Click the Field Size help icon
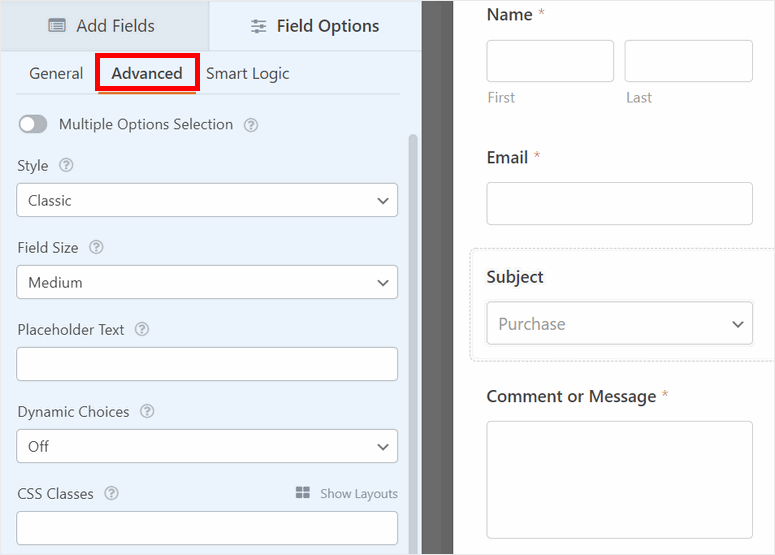Screen dimensions: 775x555 (96, 248)
